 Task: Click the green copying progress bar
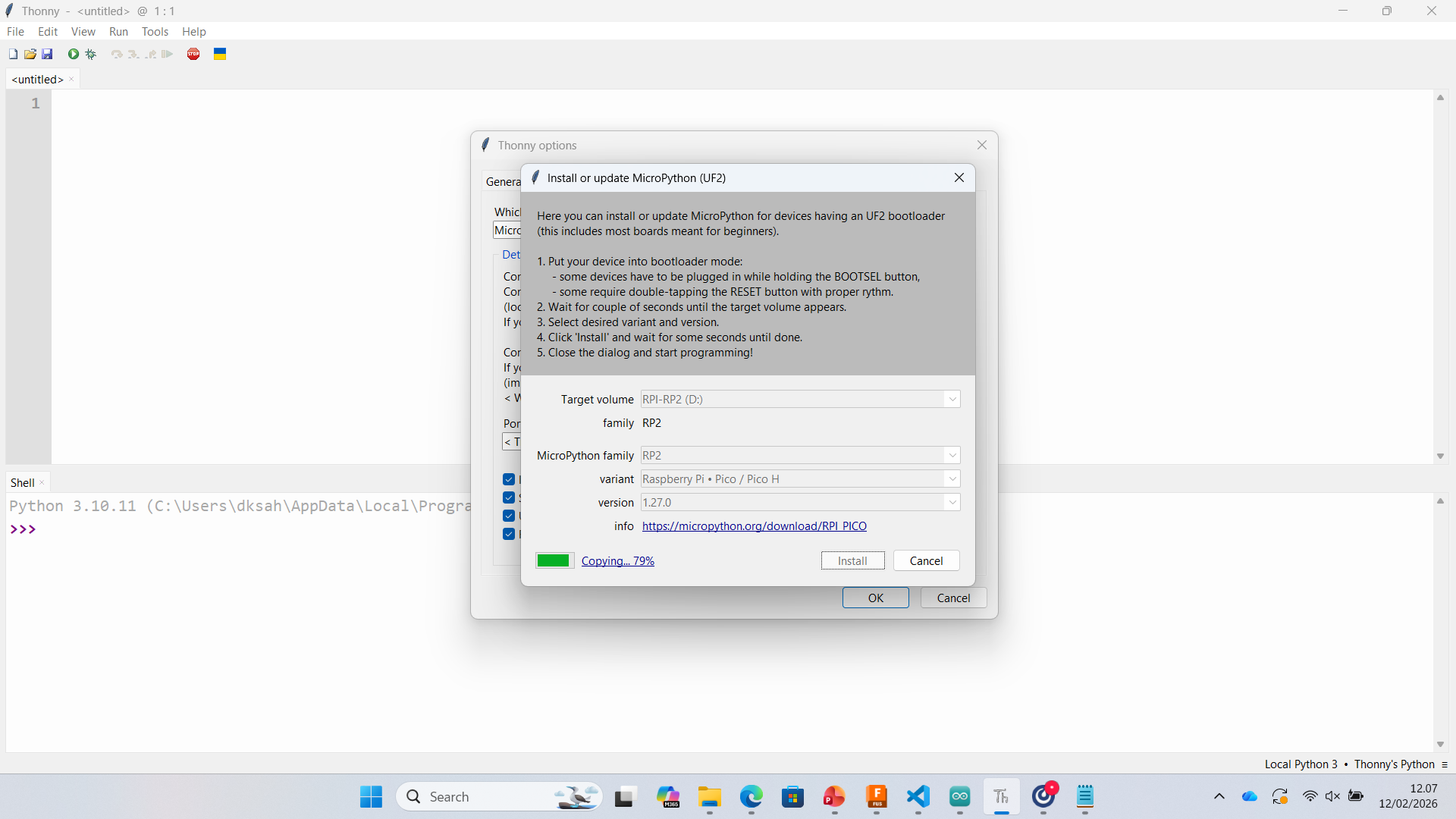554,561
